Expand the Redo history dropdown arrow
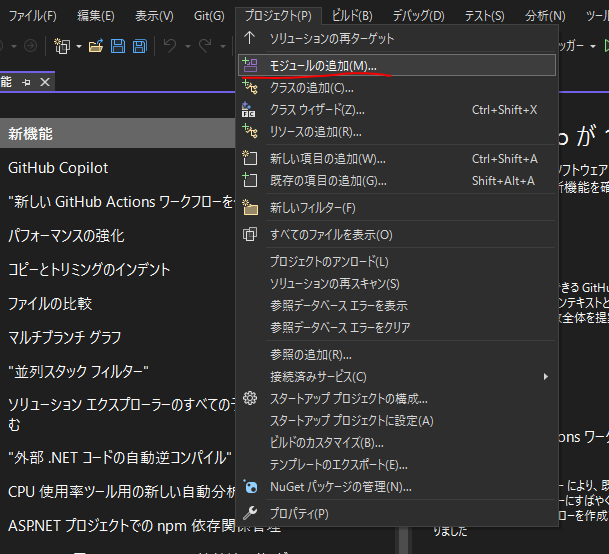 [x=223, y=47]
